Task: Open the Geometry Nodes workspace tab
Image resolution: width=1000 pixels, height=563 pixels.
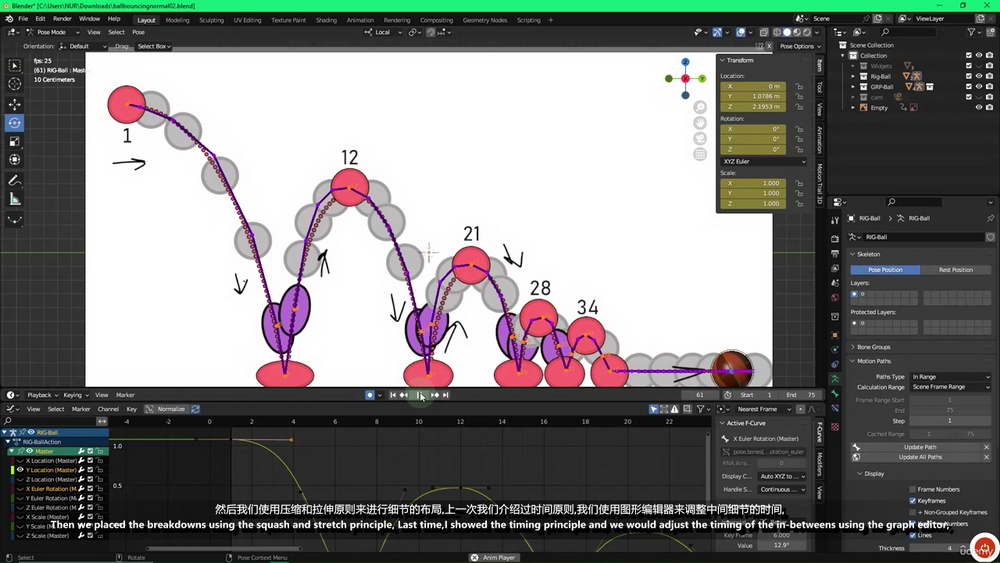Action: click(485, 20)
